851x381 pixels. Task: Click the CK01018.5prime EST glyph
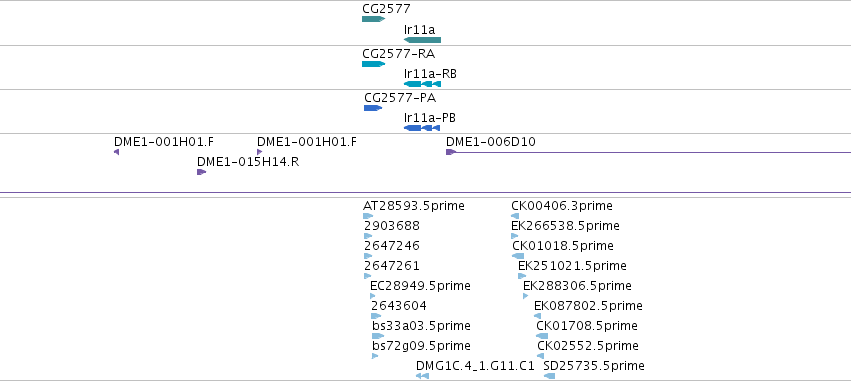518,256
